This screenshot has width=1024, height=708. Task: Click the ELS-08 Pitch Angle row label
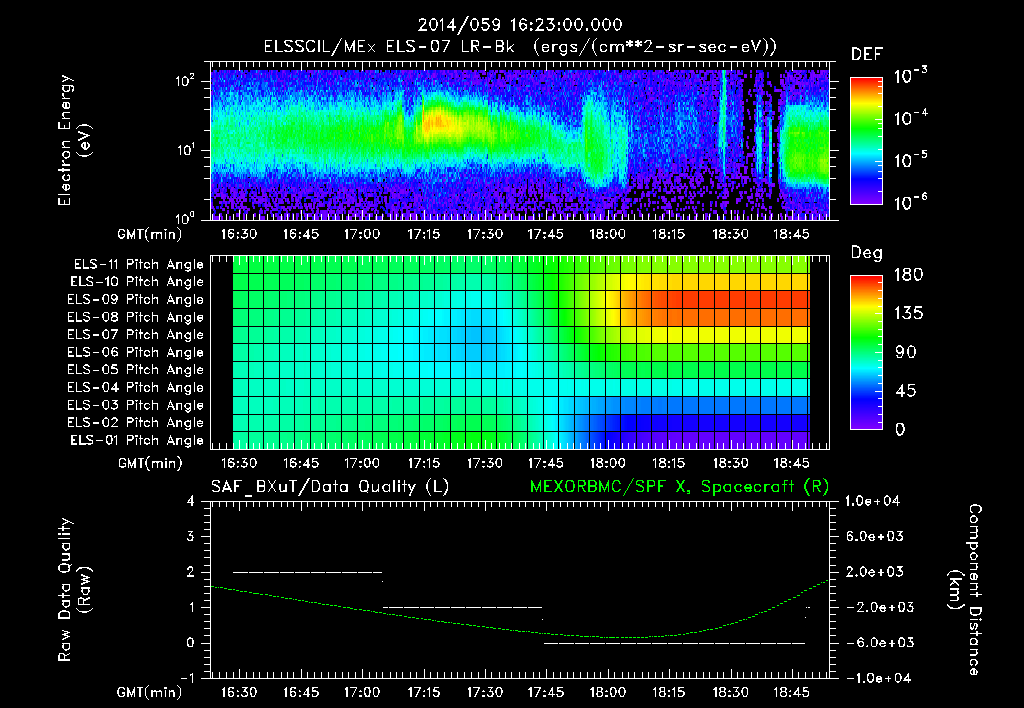tap(135, 317)
